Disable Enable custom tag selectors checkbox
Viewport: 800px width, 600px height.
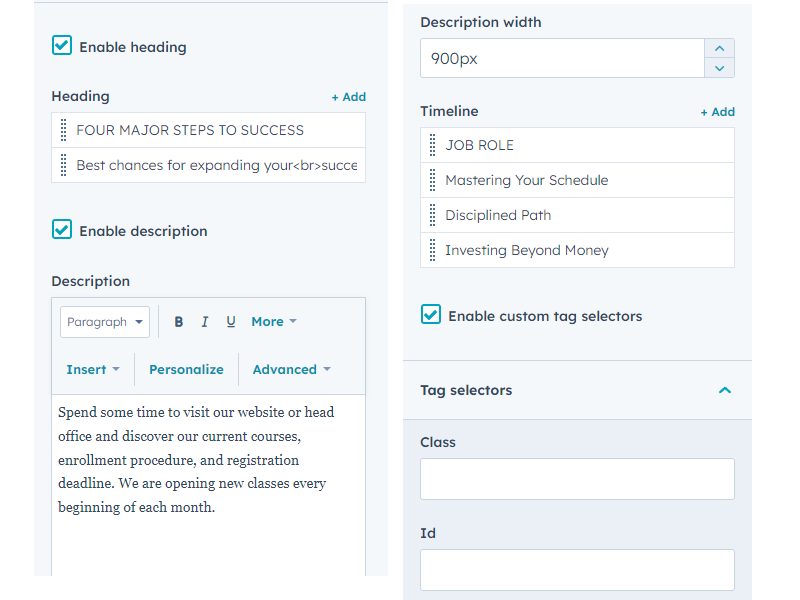(431, 315)
